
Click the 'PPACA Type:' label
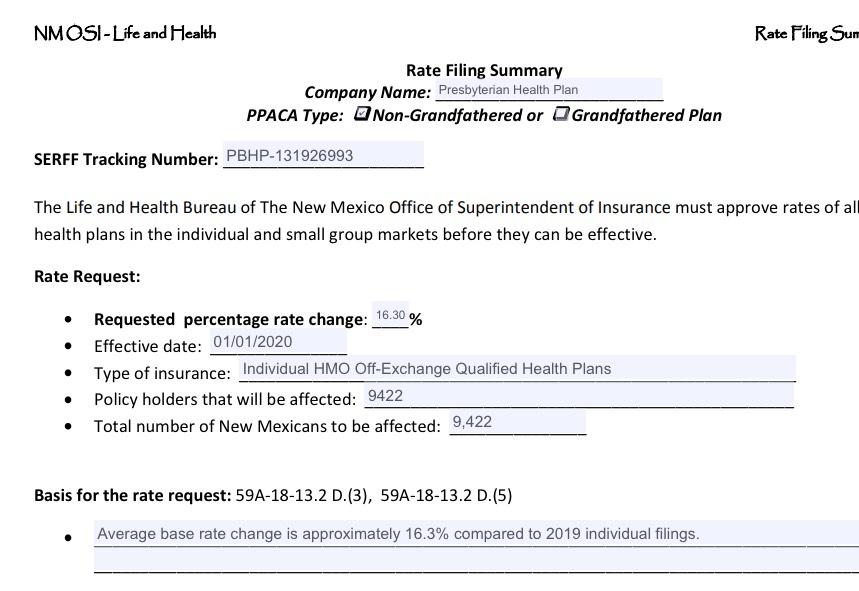(295, 115)
